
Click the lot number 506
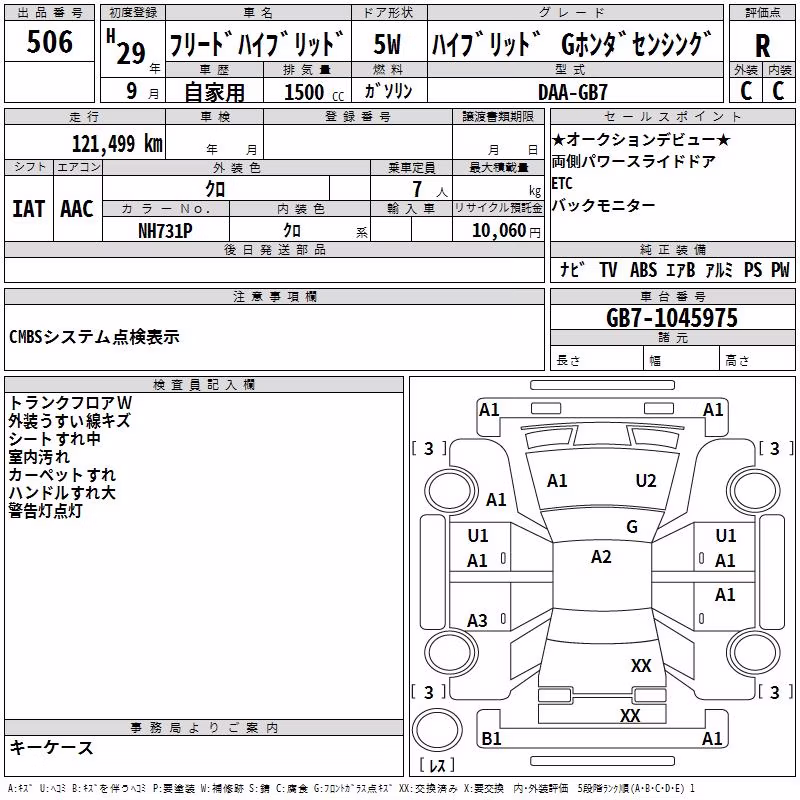click(x=49, y=42)
